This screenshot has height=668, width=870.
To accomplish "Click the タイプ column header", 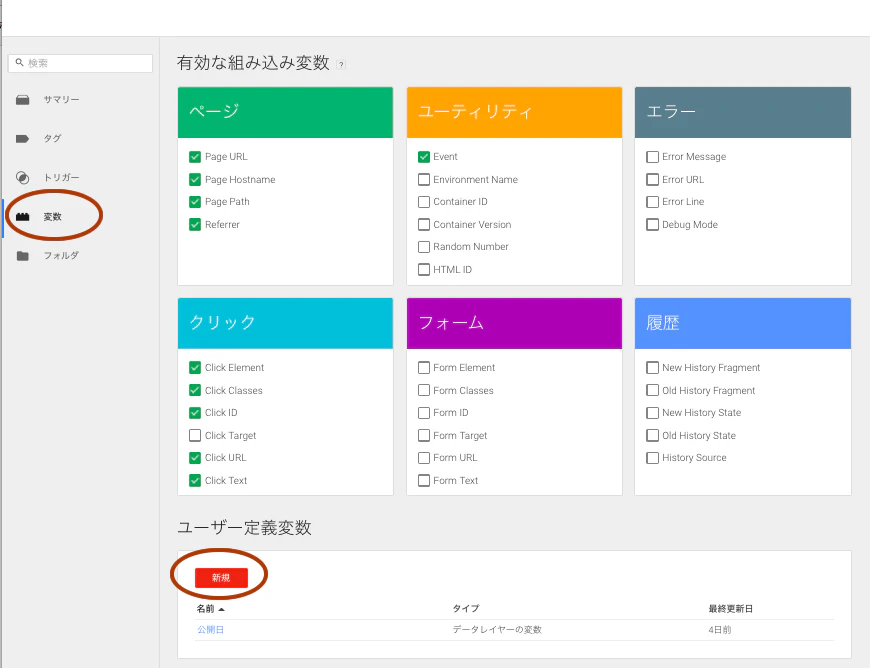I will (466, 609).
